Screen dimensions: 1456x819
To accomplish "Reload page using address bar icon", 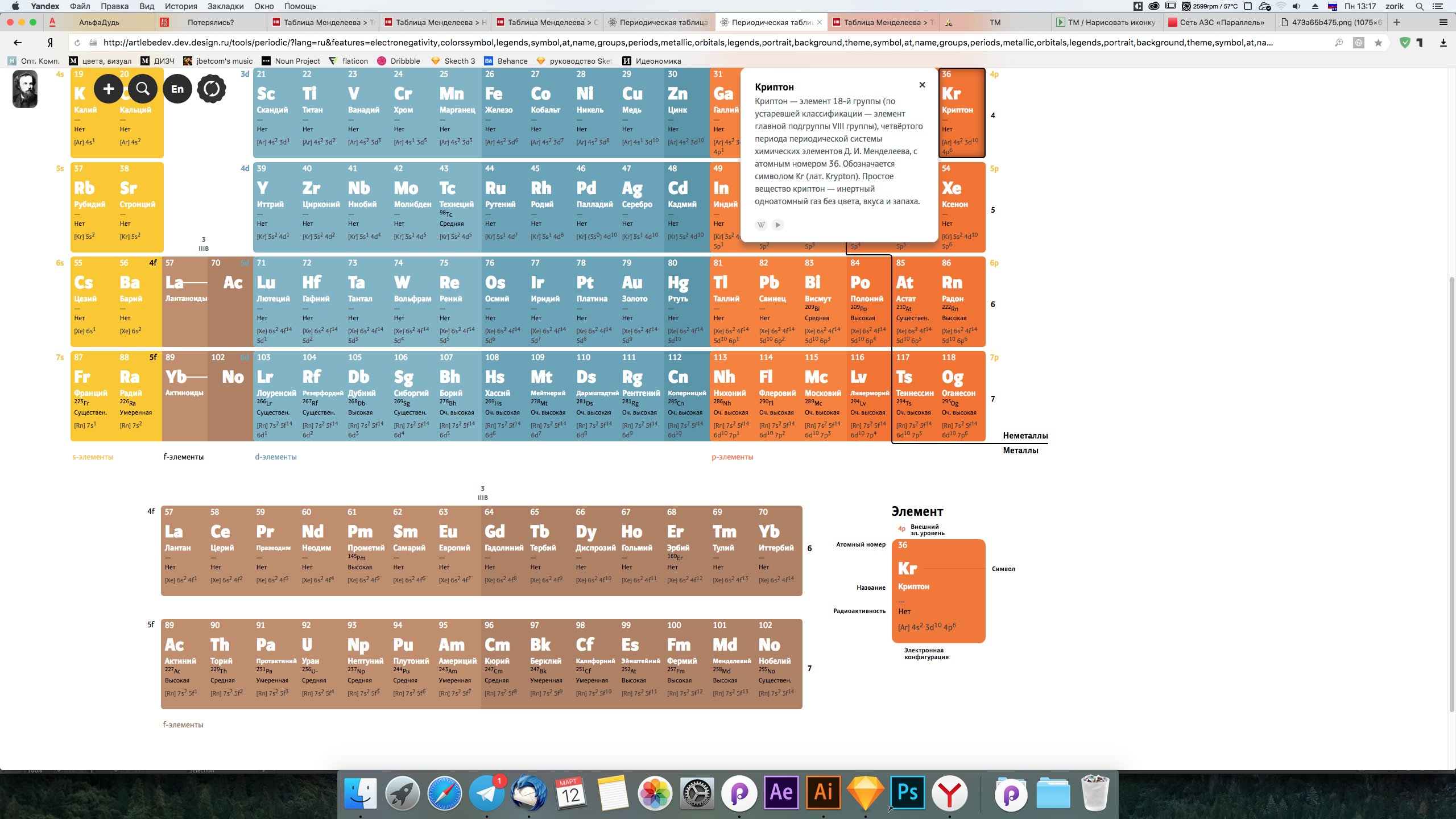I will click(x=77, y=43).
